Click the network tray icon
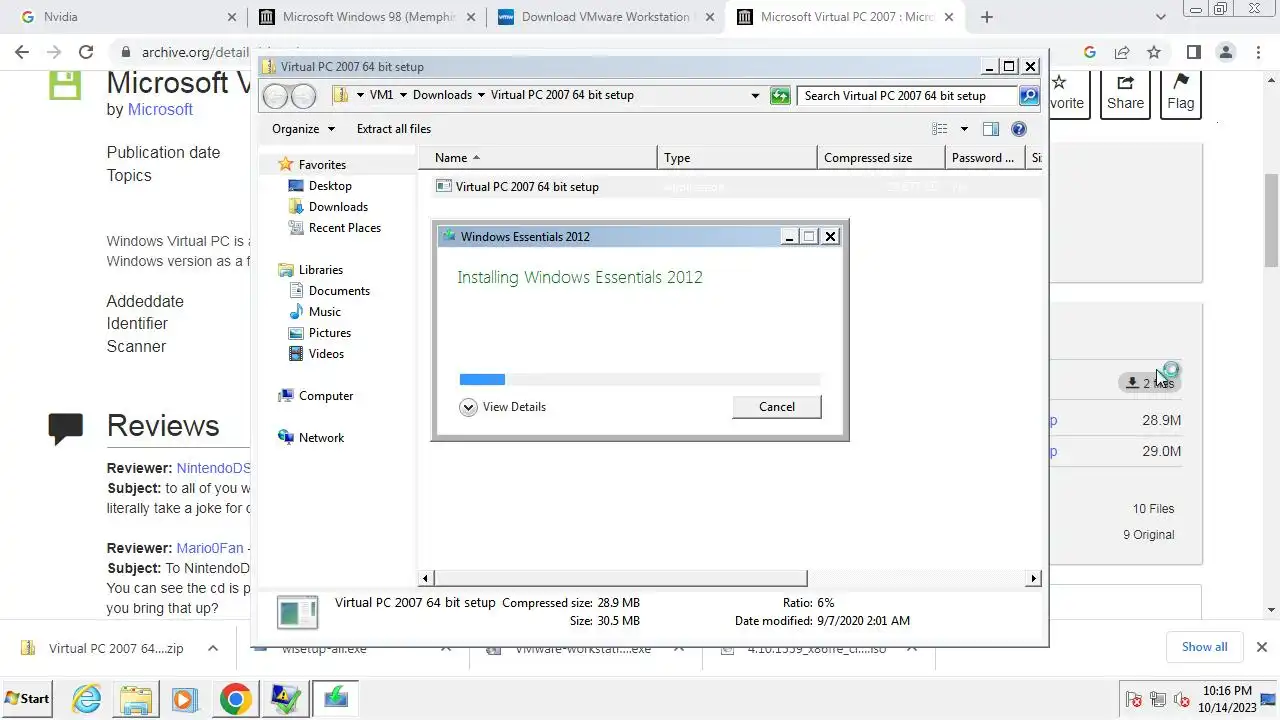This screenshot has height=720, width=1280. click(x=1158, y=699)
